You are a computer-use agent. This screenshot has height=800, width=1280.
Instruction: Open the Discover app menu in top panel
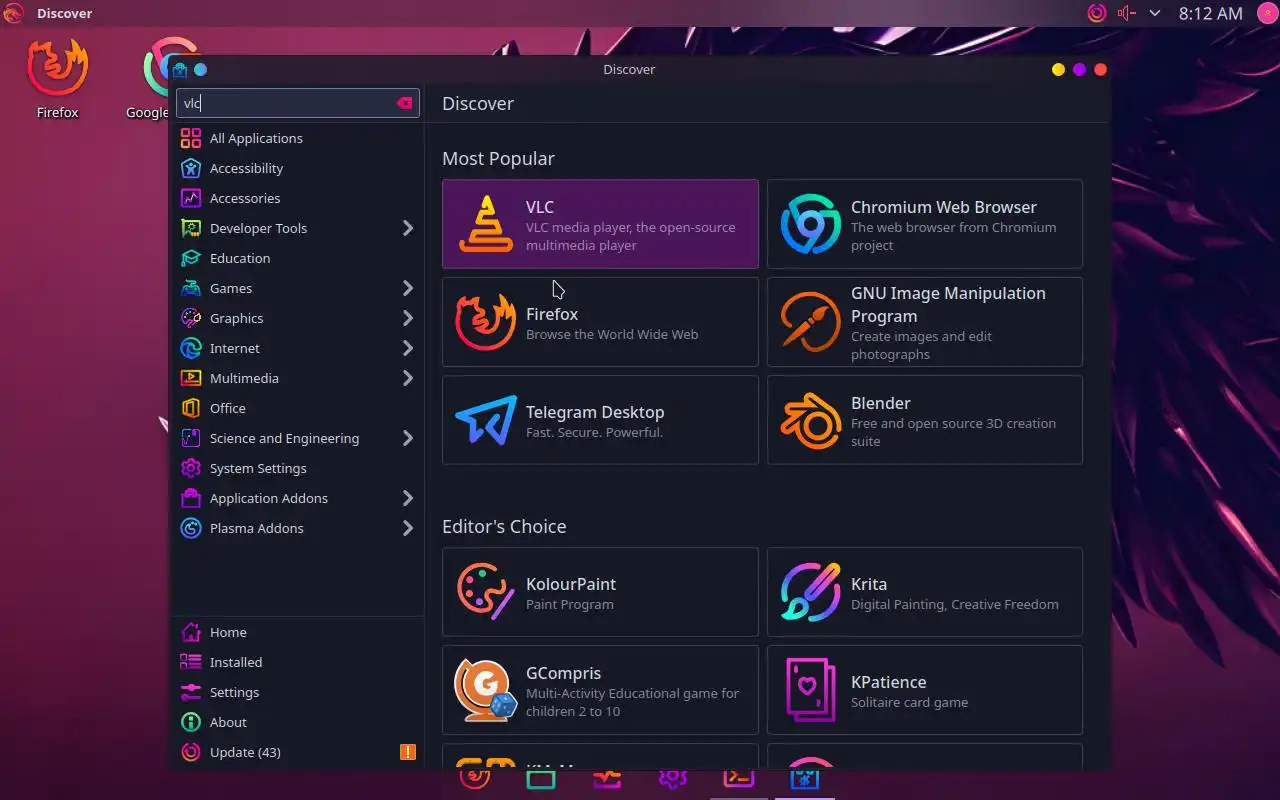click(x=64, y=13)
